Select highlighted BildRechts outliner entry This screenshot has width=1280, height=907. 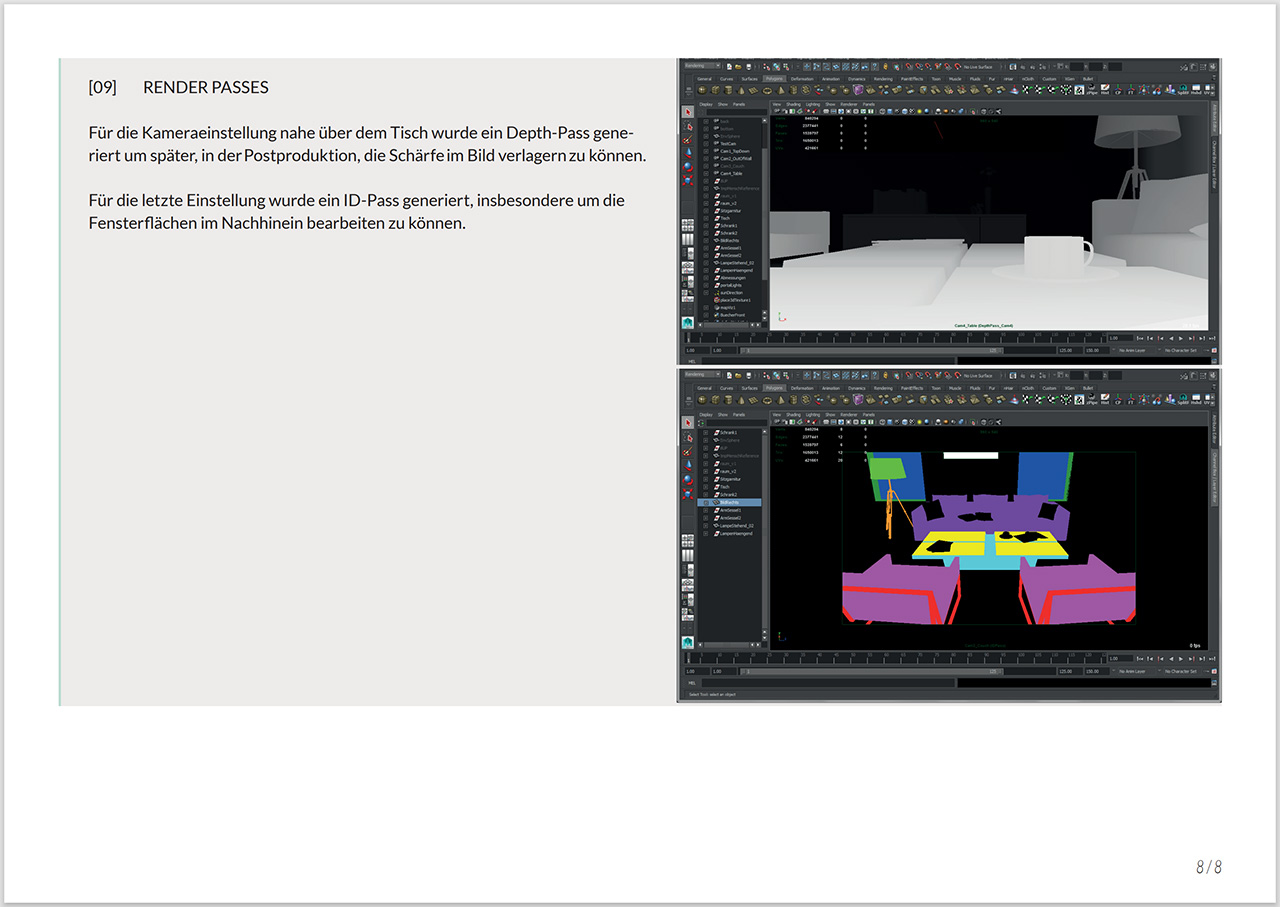(x=729, y=502)
